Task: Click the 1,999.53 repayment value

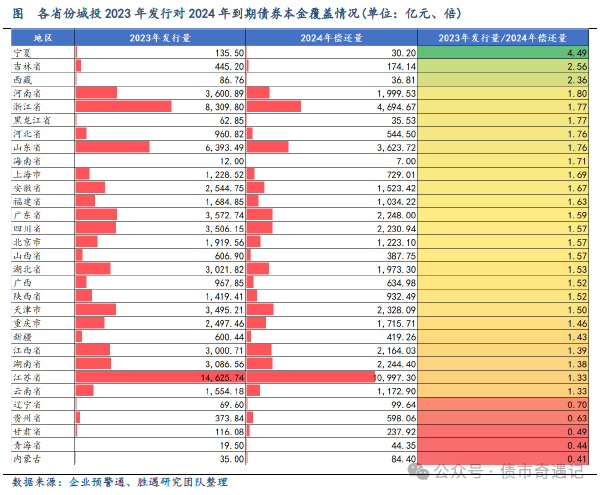Action: coord(396,93)
